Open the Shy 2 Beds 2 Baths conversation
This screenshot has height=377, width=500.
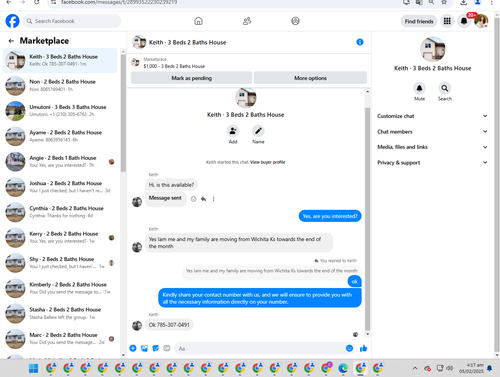(60, 263)
